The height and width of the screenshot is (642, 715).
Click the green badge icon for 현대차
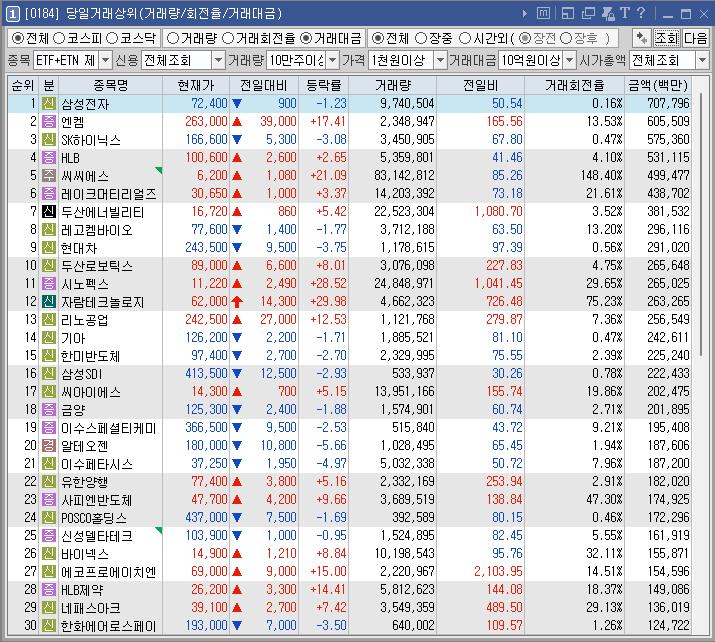pos(49,248)
